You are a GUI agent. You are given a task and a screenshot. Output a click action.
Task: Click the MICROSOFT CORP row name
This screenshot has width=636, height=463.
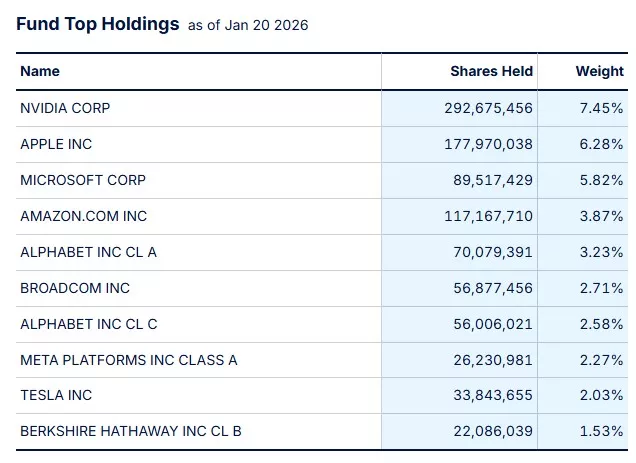[x=83, y=180]
